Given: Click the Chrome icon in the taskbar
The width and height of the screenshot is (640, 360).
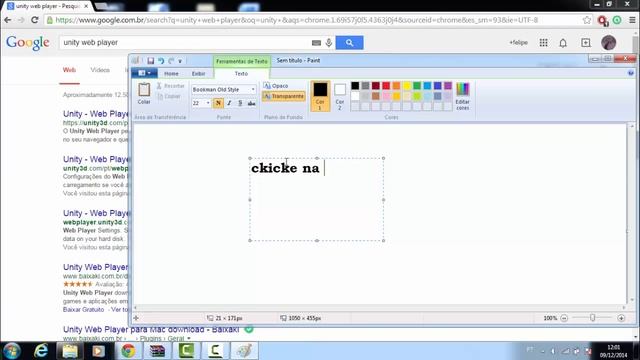Looking at the screenshot, I should (x=128, y=351).
